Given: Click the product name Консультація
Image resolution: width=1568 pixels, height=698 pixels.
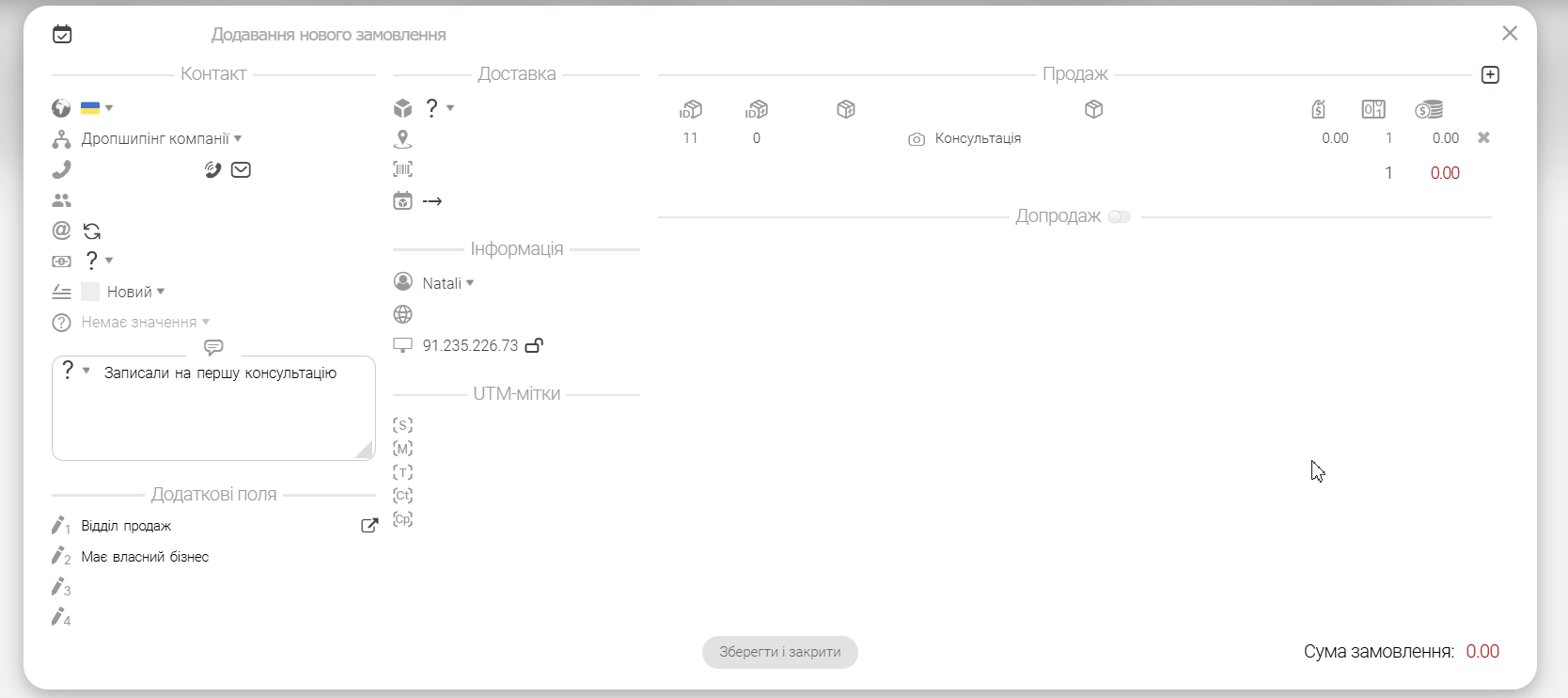Looking at the screenshot, I should (x=978, y=138).
